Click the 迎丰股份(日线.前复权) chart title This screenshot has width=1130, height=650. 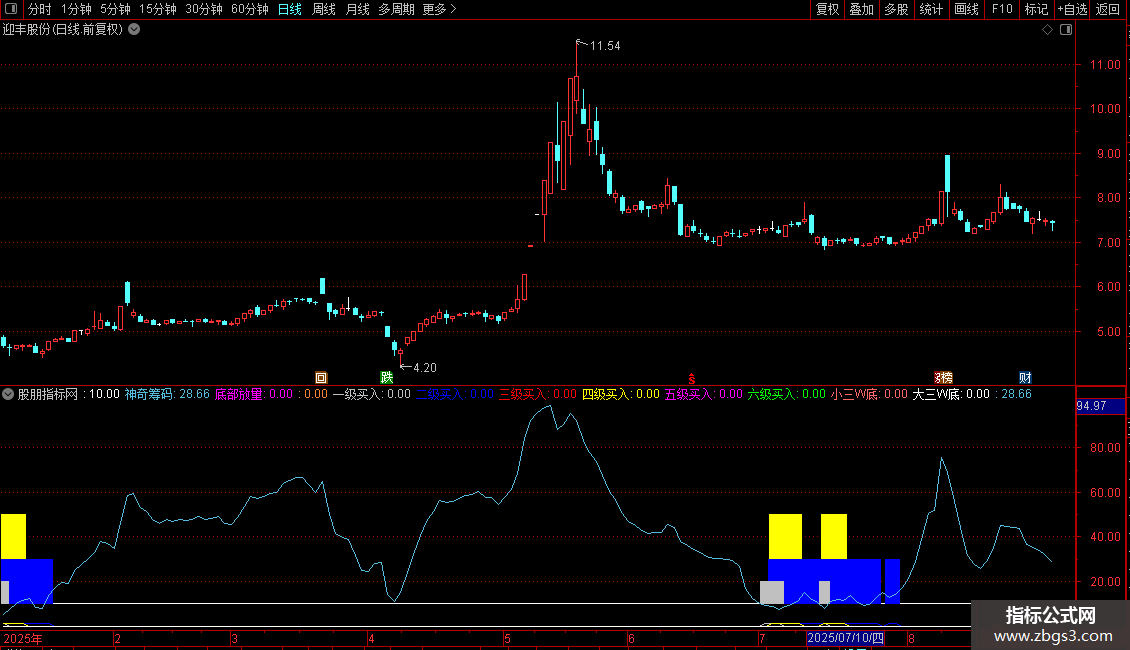[x=63, y=30]
